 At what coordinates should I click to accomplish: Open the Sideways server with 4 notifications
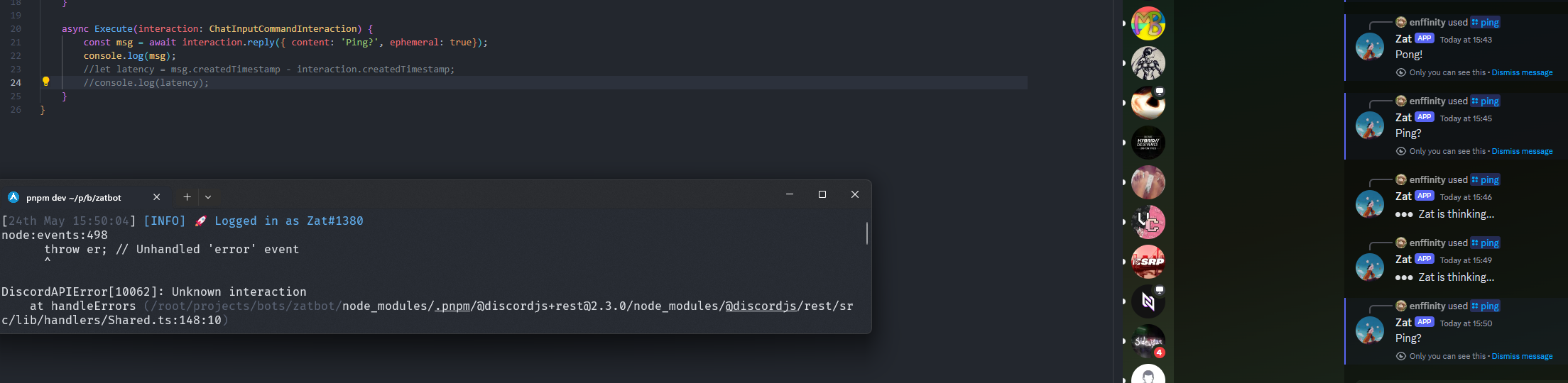point(1148,341)
